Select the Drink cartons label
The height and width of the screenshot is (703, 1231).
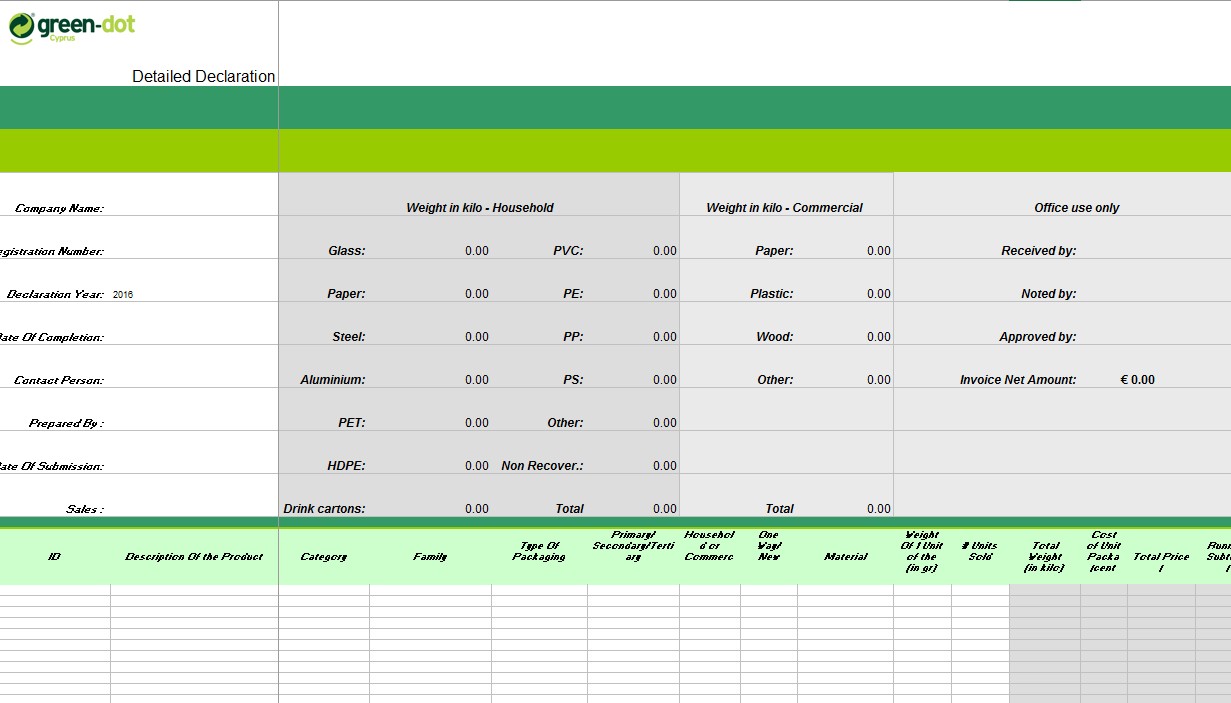325,509
